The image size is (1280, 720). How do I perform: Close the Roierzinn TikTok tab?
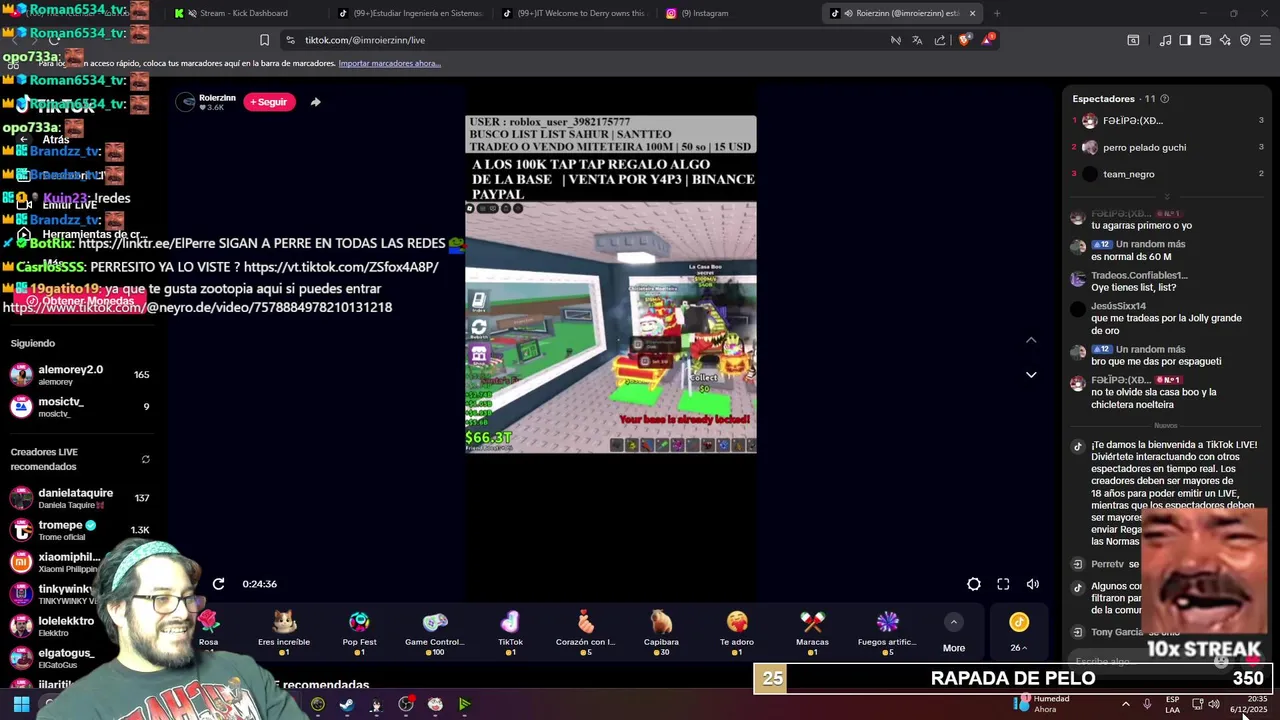tap(972, 13)
